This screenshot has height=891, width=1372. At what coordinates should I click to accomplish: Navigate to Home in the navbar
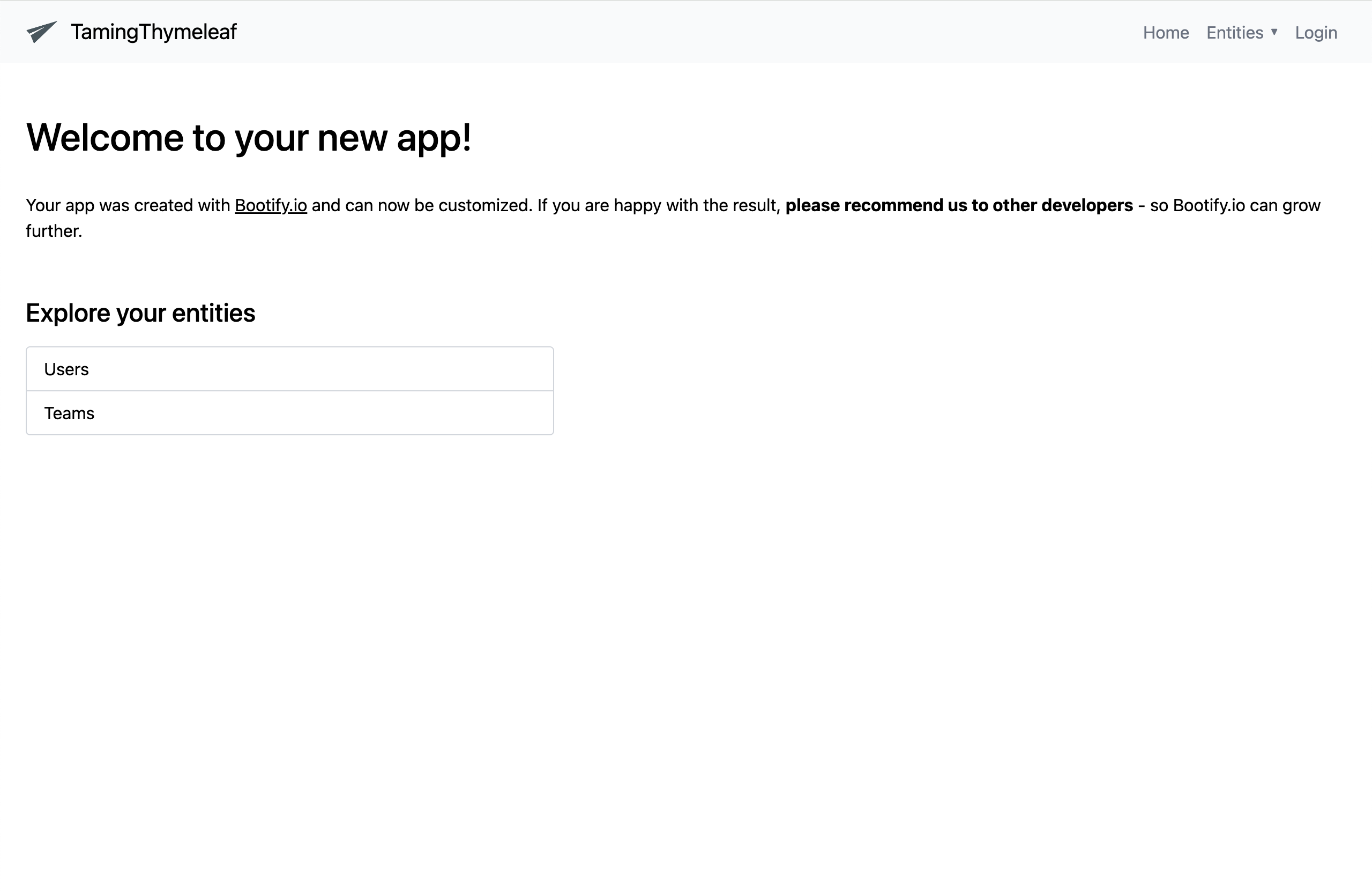[x=1165, y=32]
